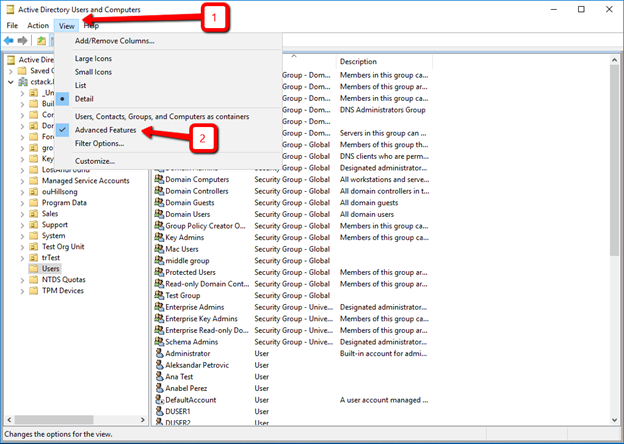Click the Up one level folder icon
Viewport: 624px width, 444px height.
pos(41,40)
